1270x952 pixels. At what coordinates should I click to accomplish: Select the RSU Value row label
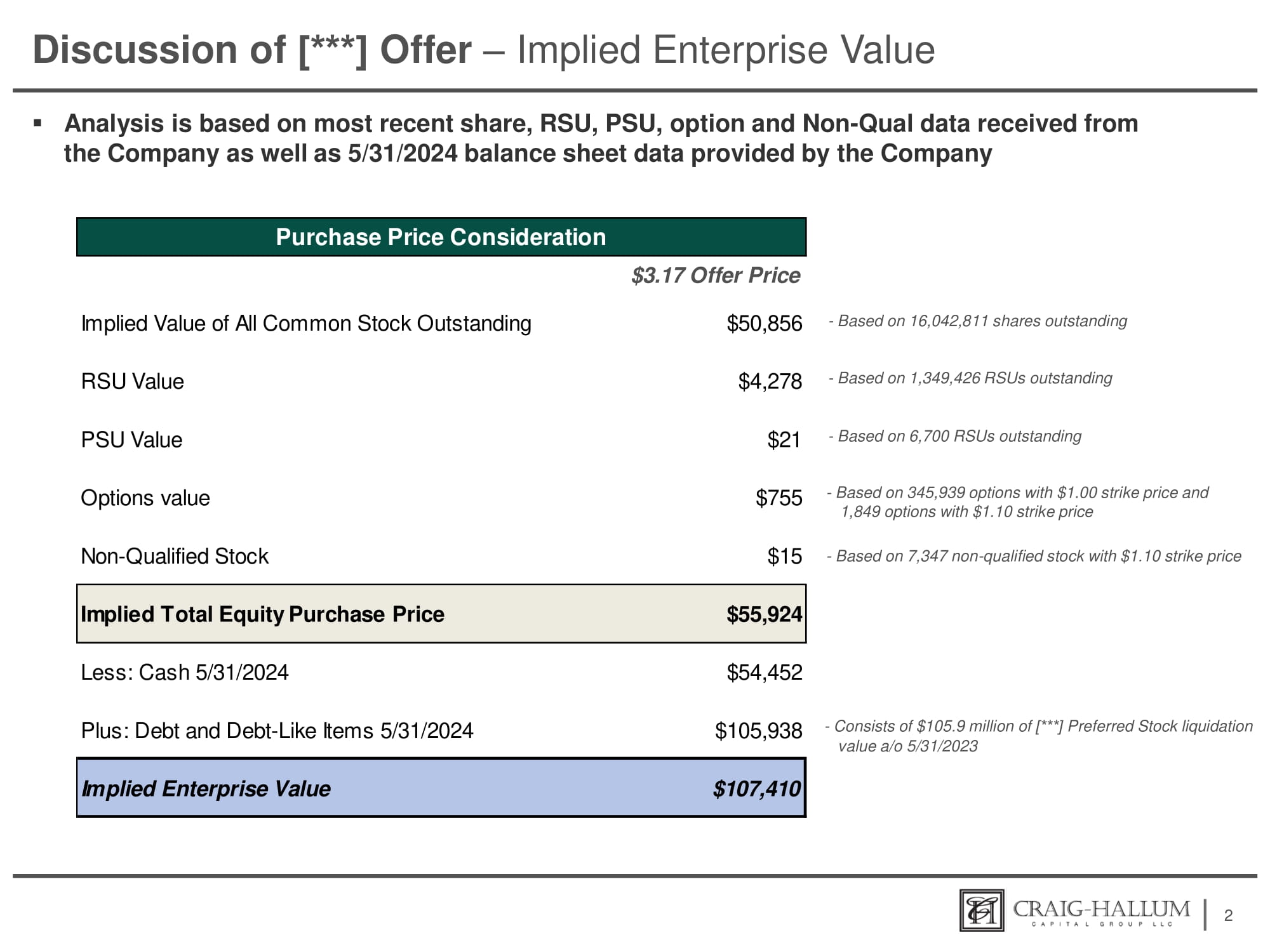tap(132, 381)
